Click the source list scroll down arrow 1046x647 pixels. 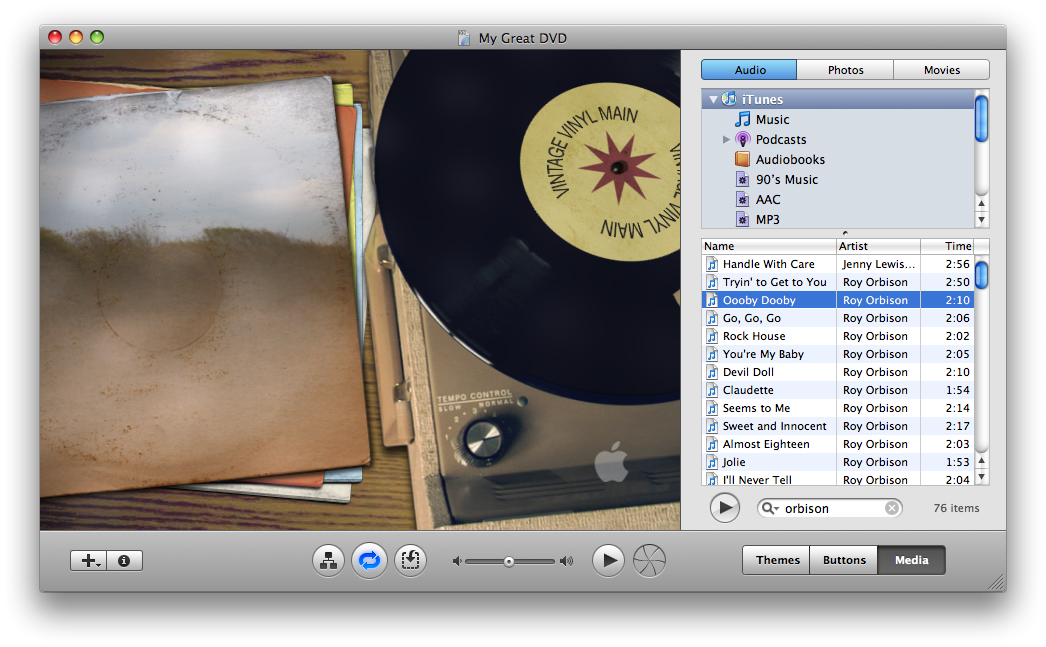(981, 219)
